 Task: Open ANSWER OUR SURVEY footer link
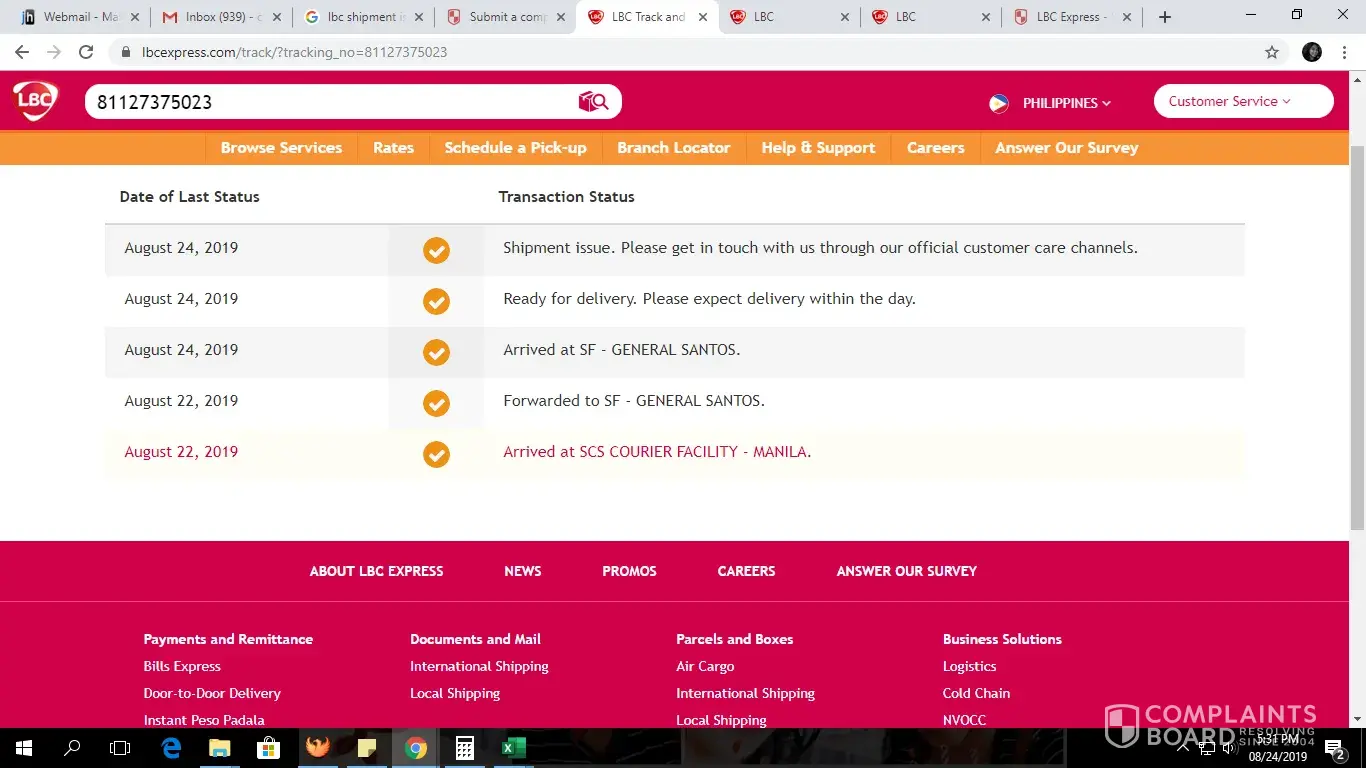[x=907, y=571]
